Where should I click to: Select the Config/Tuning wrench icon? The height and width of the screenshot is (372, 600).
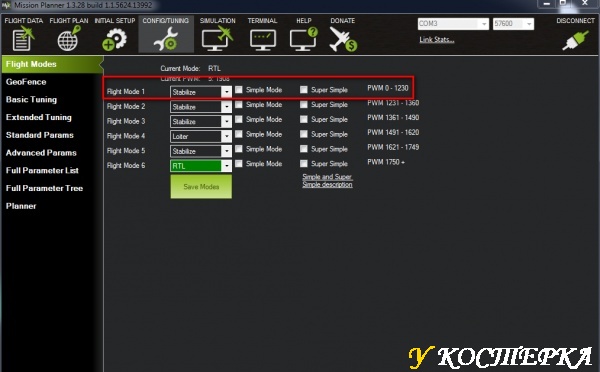point(166,39)
